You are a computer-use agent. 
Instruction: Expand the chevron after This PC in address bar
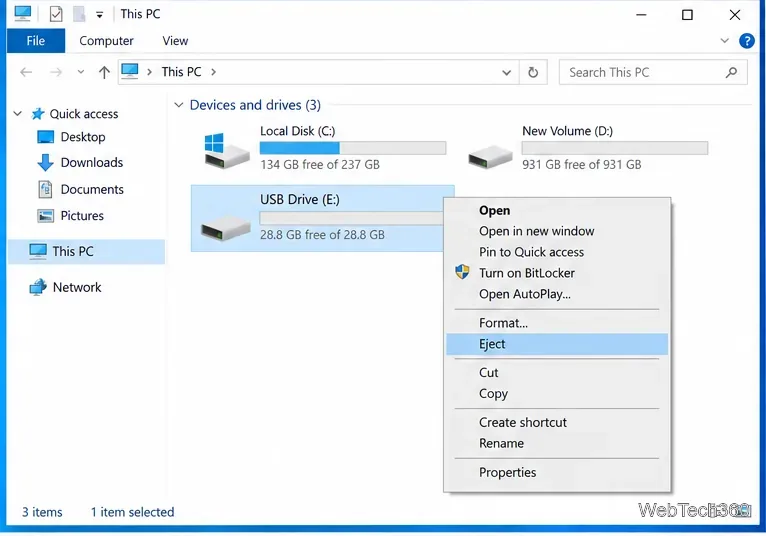[x=213, y=72]
